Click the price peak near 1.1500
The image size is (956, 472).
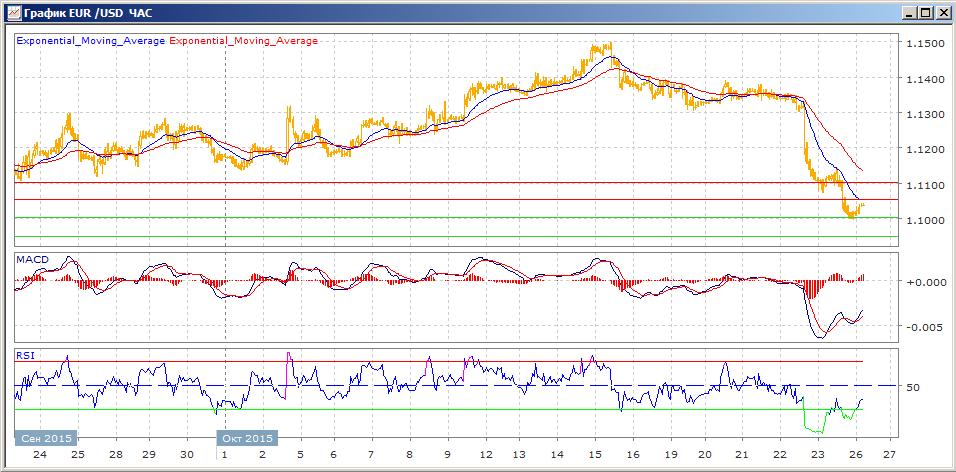tap(603, 45)
